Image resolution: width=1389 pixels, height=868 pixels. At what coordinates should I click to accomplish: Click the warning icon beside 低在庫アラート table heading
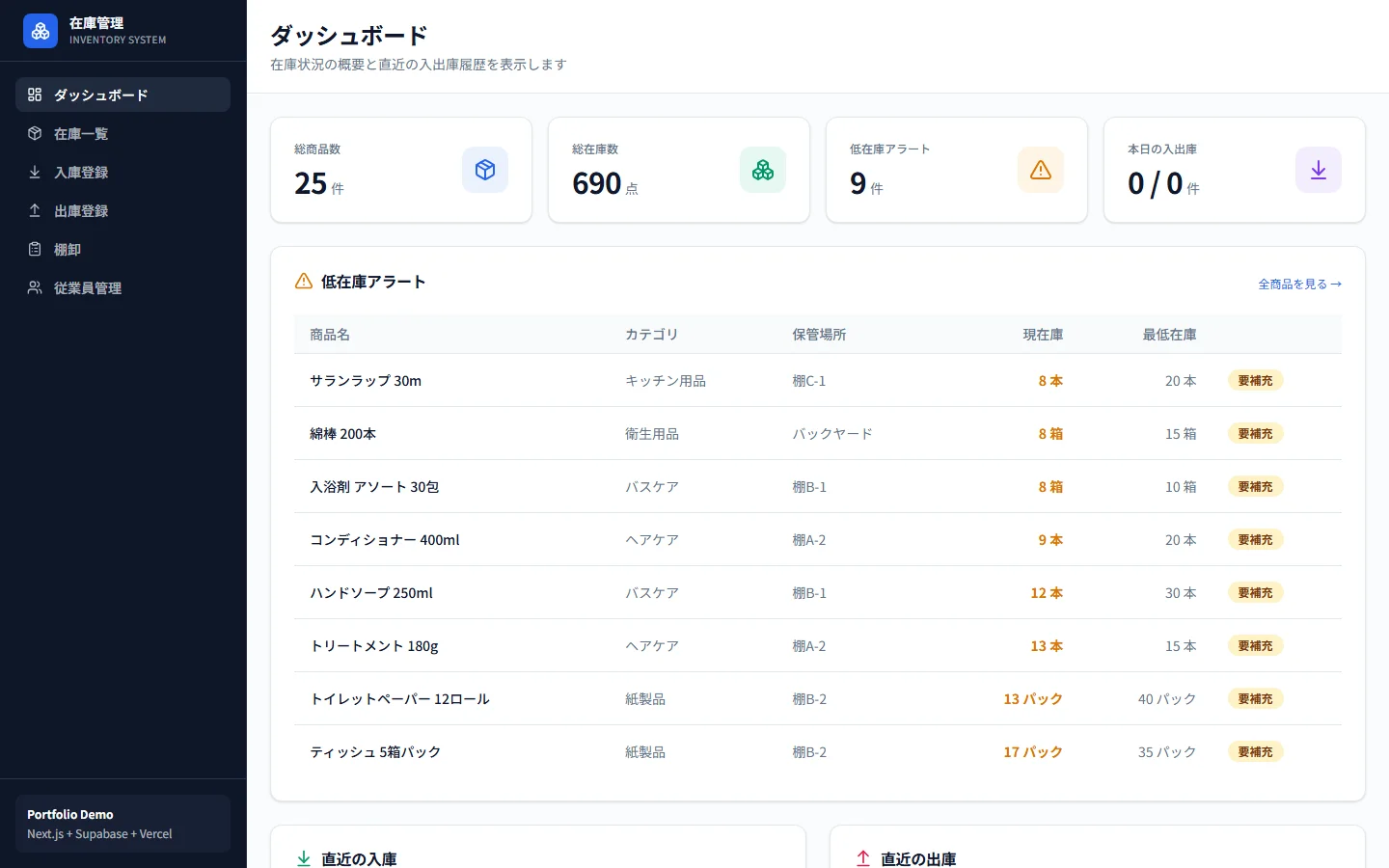click(304, 281)
